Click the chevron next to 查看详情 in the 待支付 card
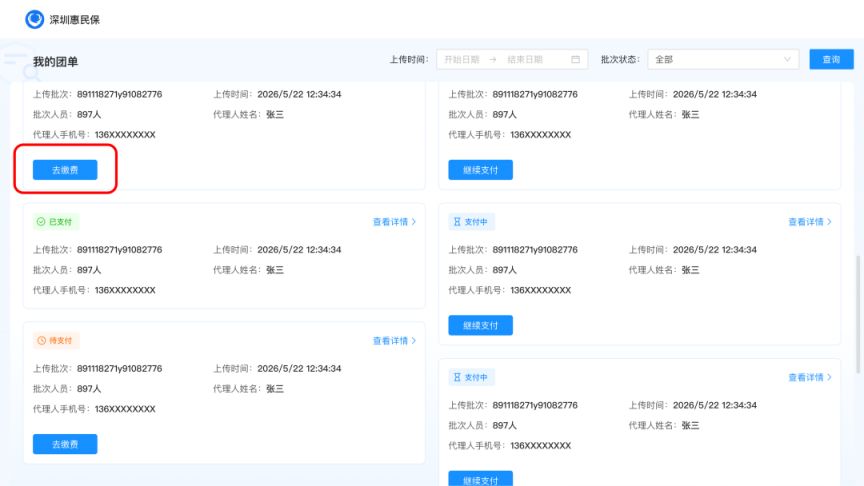Screen dimensions: 864x486 point(413,341)
